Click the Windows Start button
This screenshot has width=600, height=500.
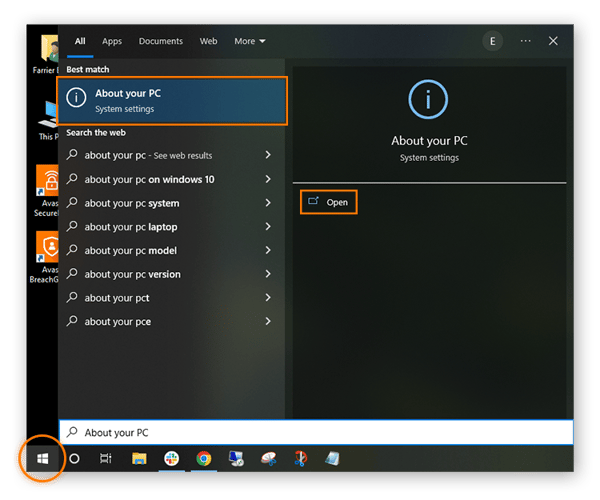click(x=42, y=458)
